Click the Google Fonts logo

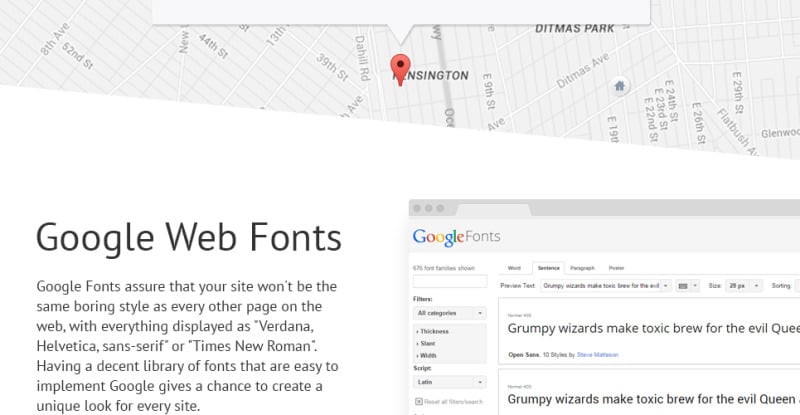[456, 237]
